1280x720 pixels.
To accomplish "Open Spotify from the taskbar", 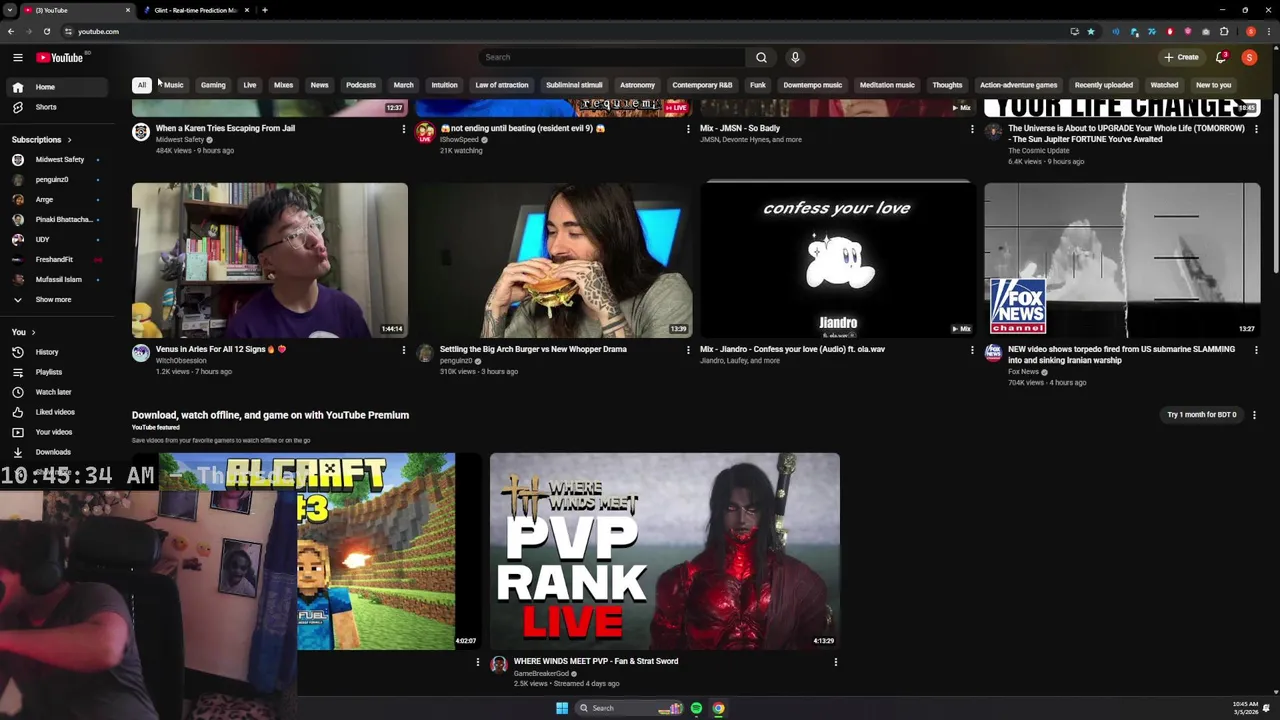I will click(696, 708).
